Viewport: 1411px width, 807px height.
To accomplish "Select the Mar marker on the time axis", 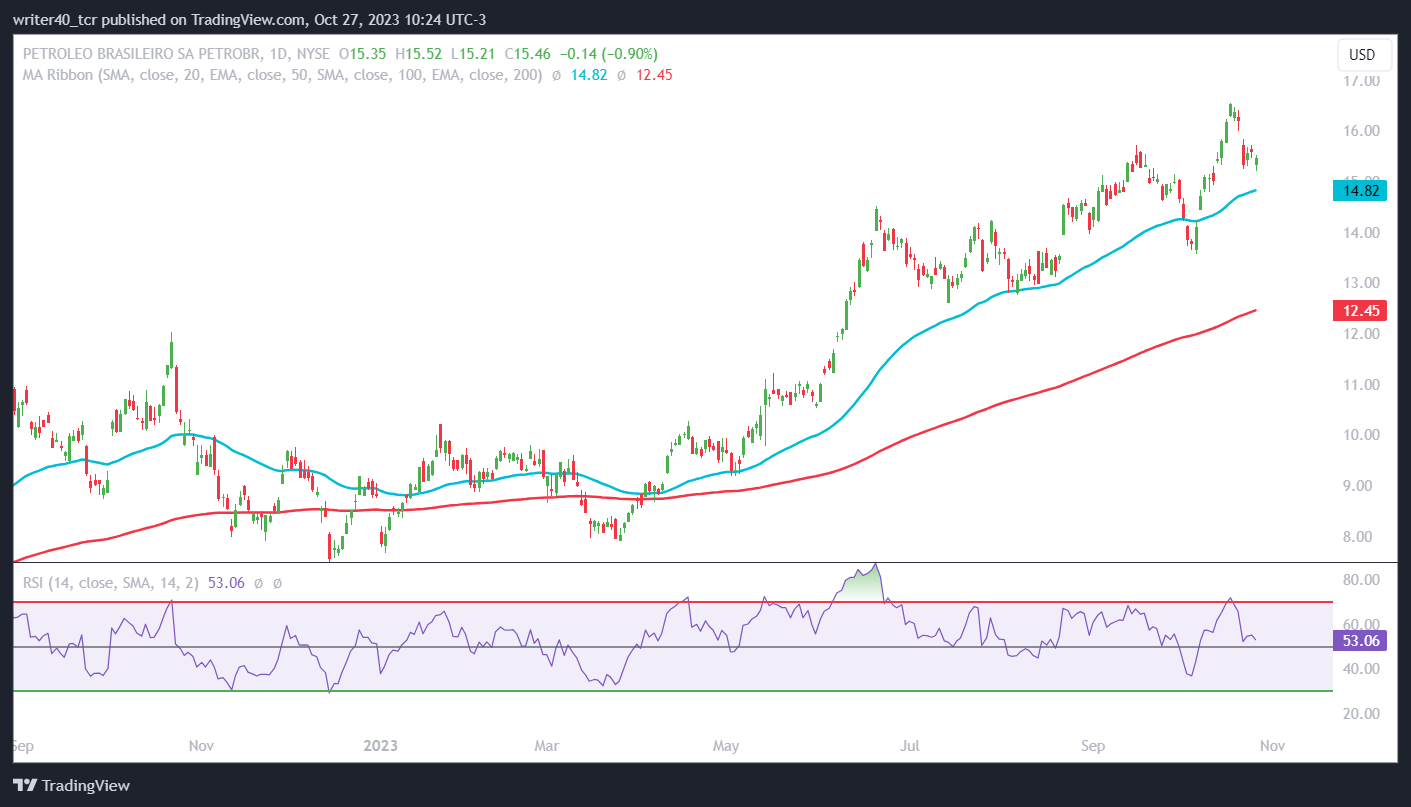I will [547, 746].
